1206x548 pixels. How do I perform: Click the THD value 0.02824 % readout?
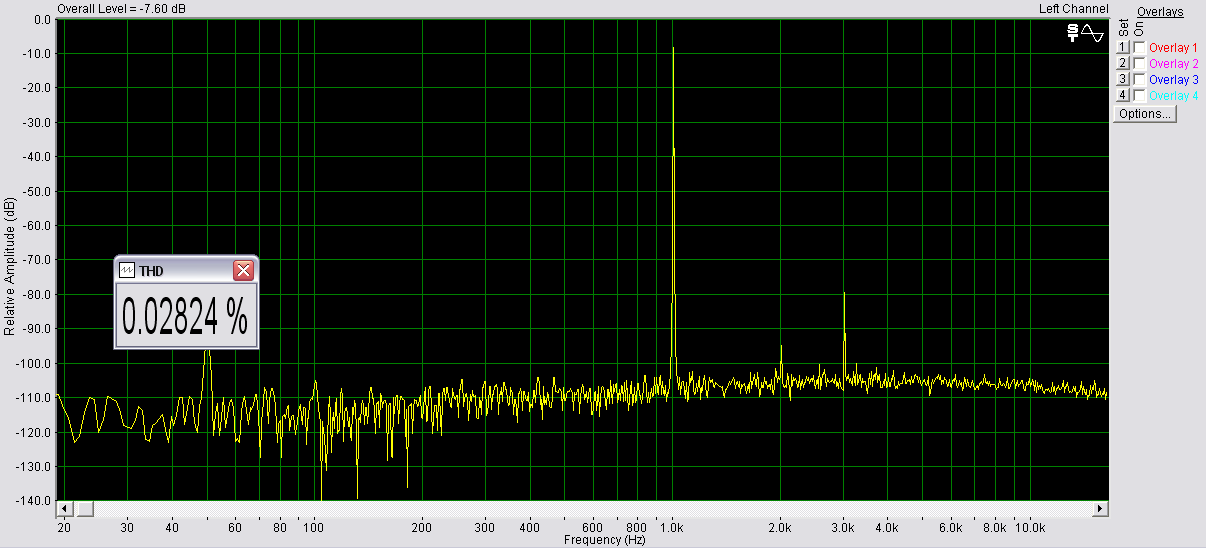(x=185, y=316)
